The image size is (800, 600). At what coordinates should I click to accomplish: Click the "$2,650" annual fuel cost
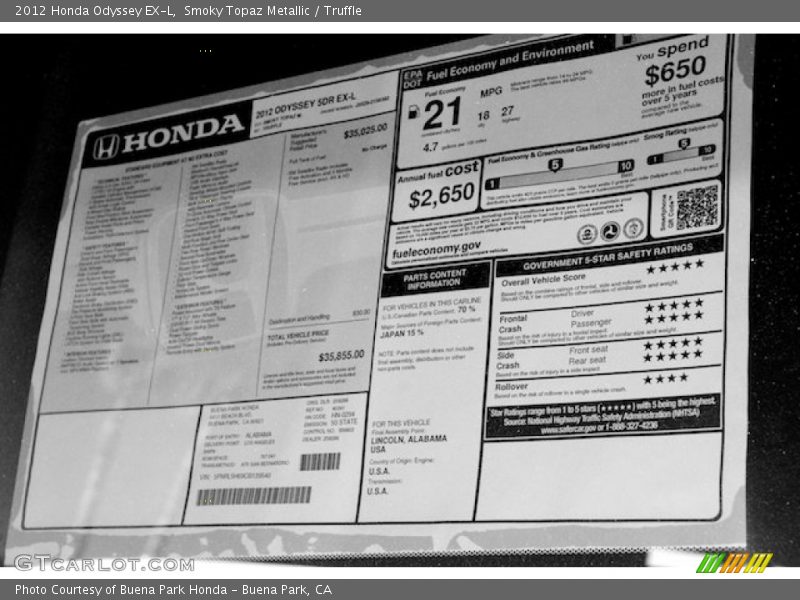coord(441,196)
